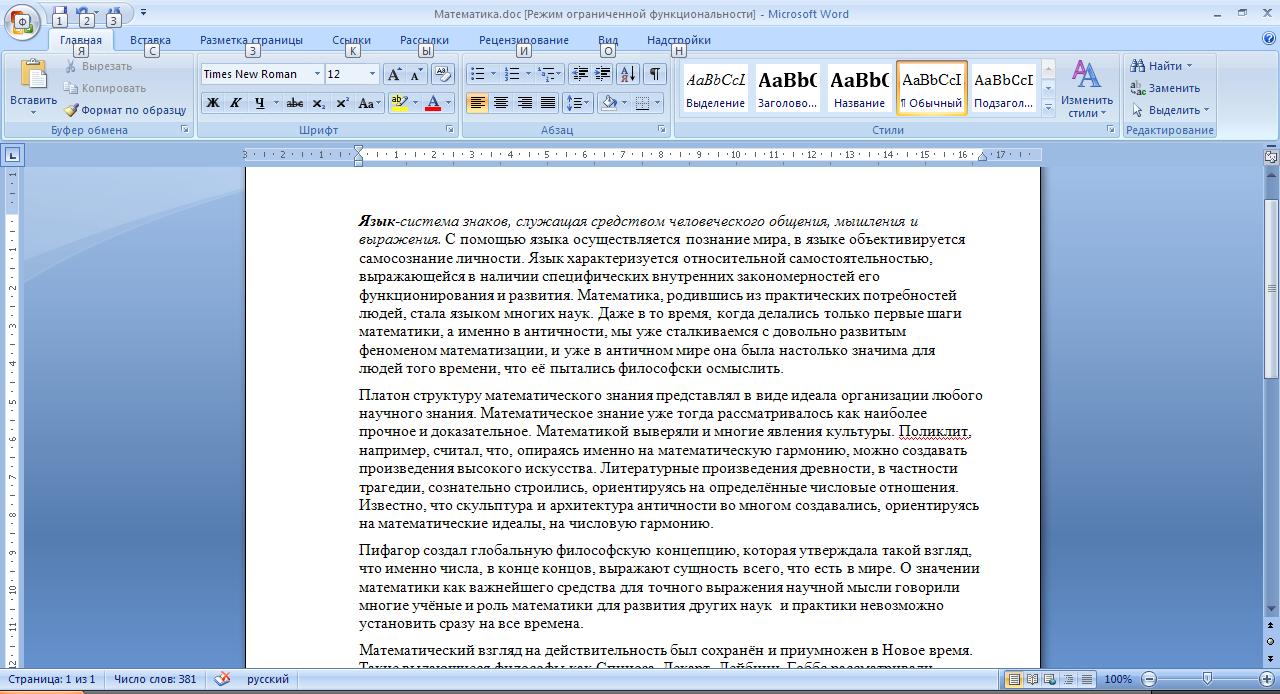
Task: Open underline style dropdown arrow
Action: [276, 103]
